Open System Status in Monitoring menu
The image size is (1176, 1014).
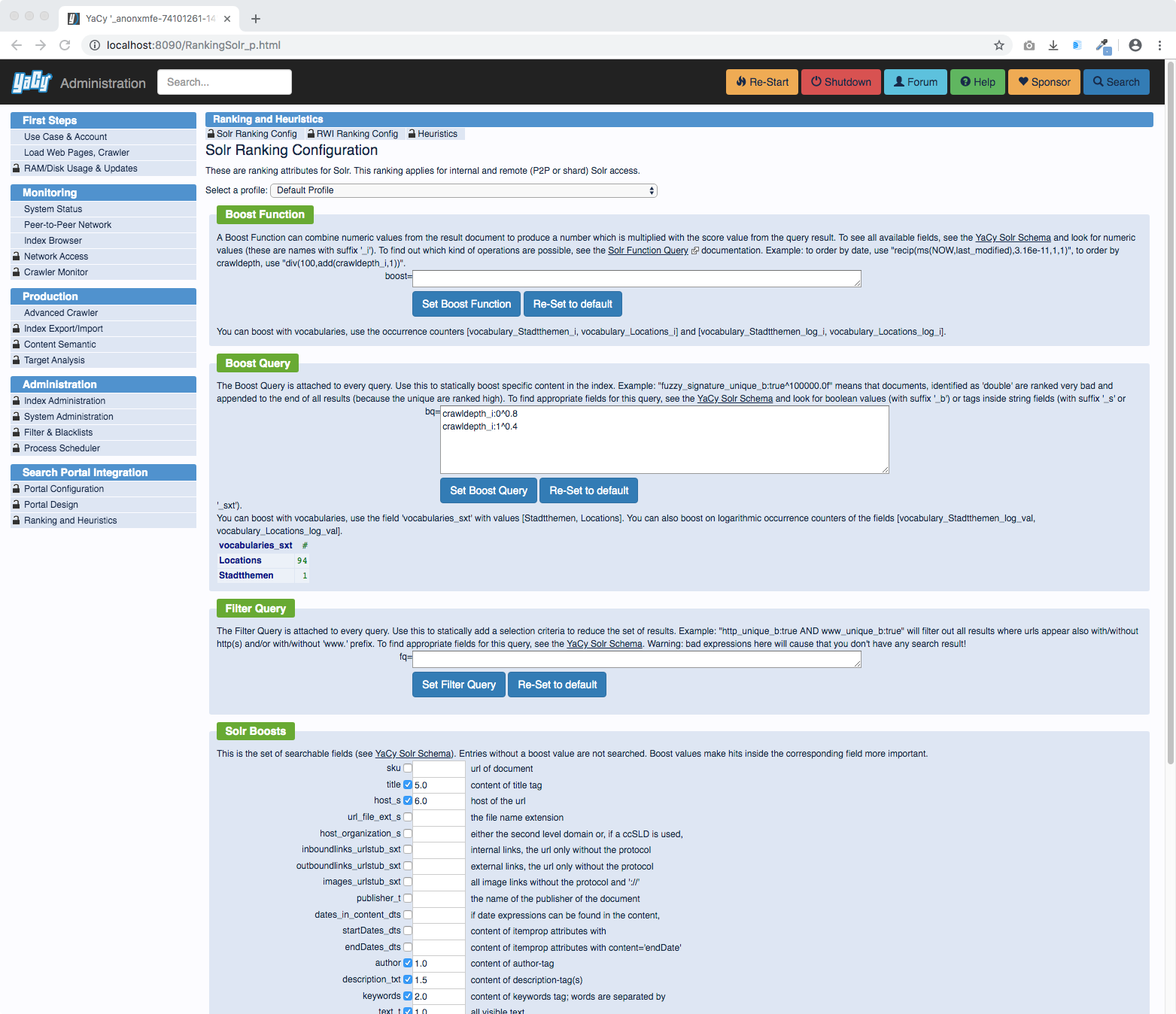(x=53, y=209)
